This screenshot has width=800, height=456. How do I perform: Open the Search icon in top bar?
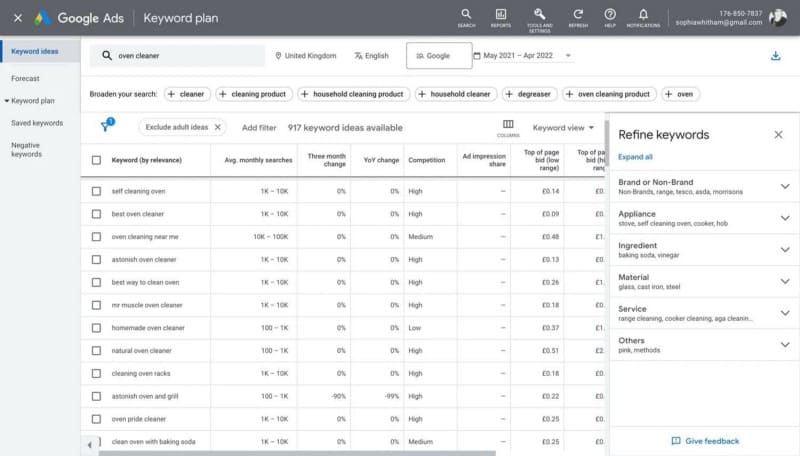pyautogui.click(x=466, y=18)
